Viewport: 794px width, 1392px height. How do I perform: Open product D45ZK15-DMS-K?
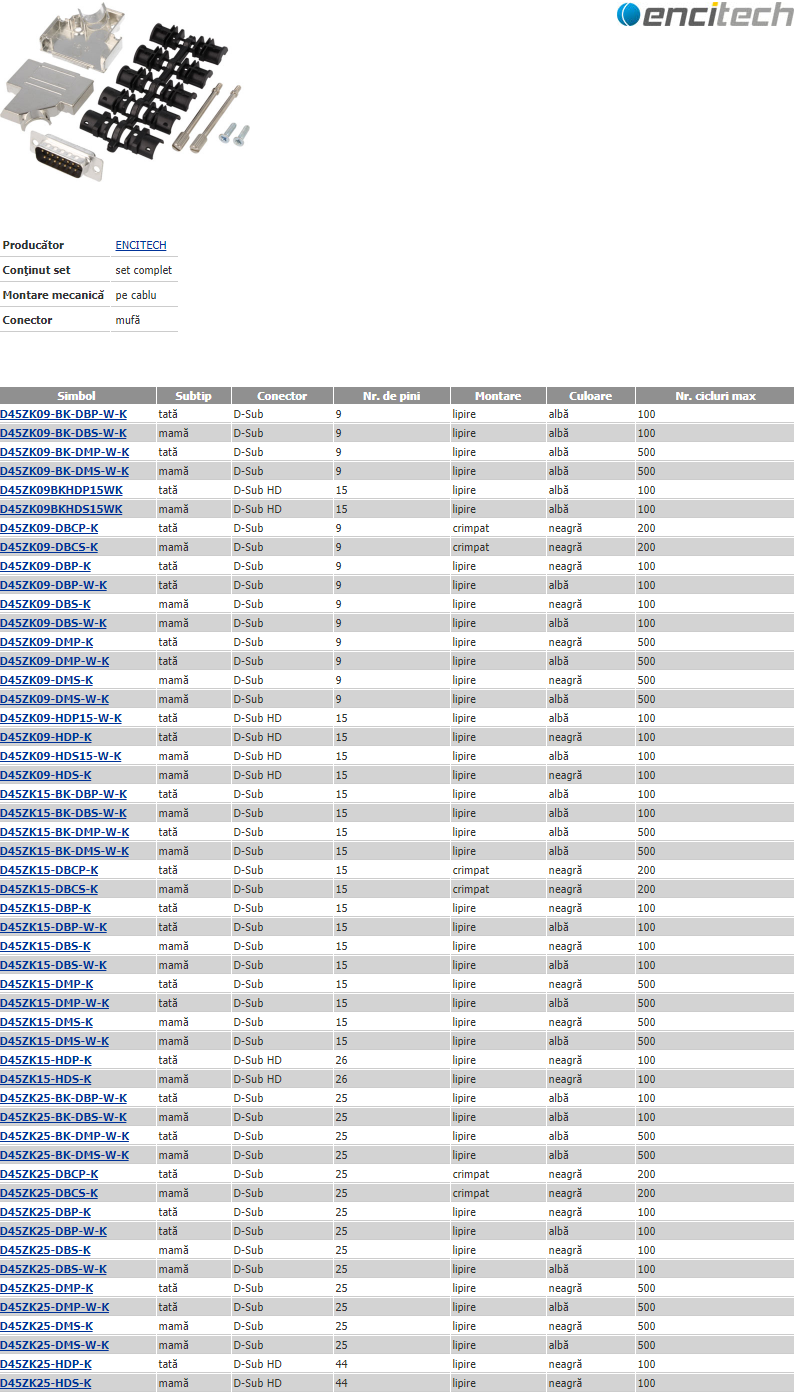(47, 1022)
